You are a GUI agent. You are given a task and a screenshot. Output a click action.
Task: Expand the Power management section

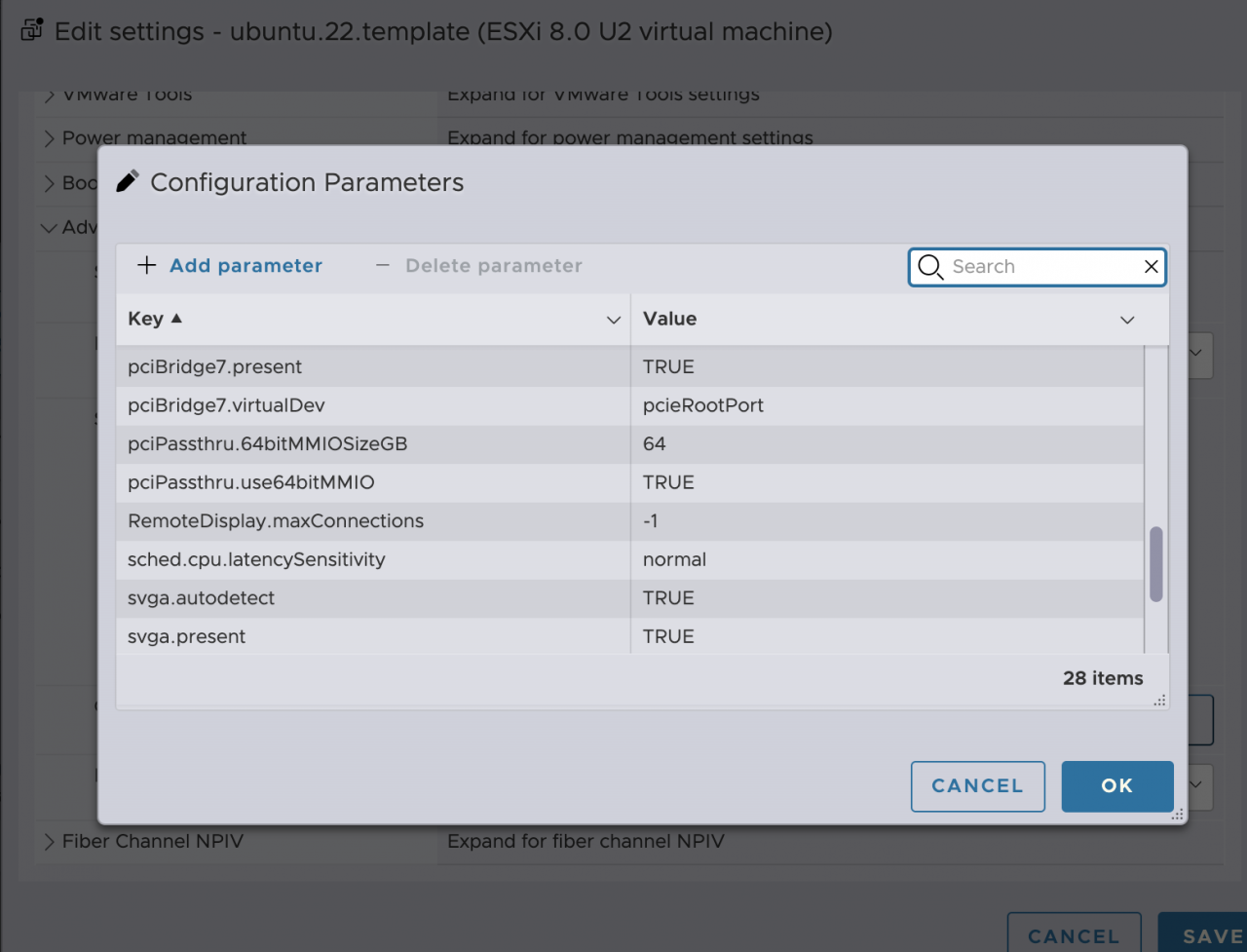49,138
